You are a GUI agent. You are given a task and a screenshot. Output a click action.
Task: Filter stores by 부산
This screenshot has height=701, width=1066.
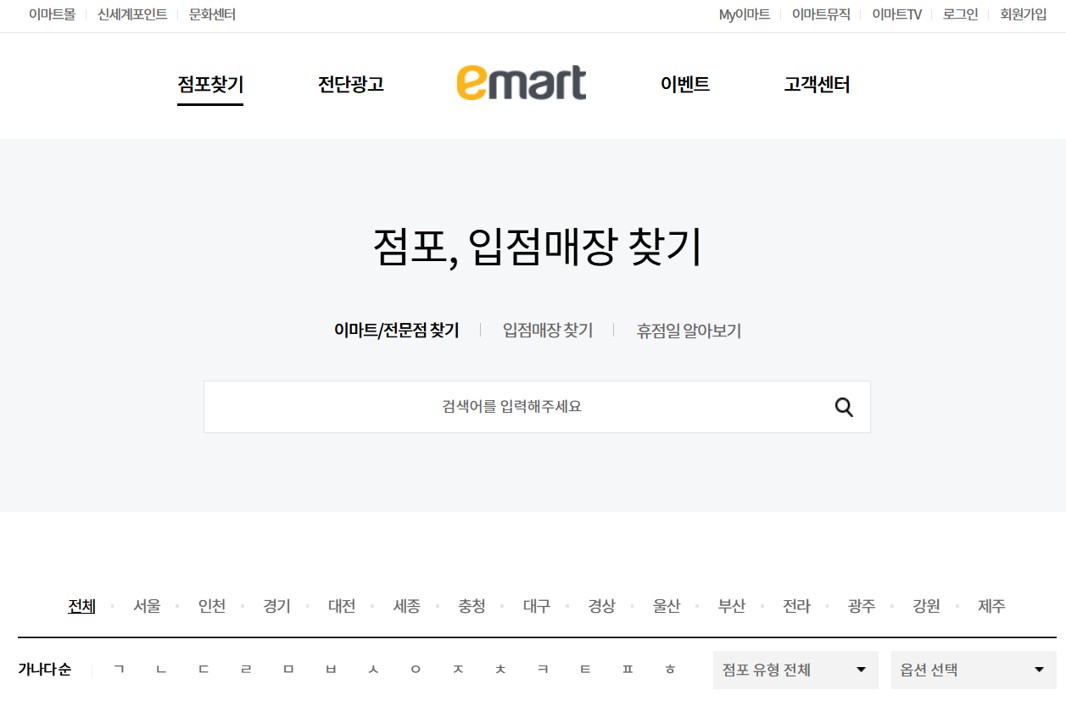click(x=732, y=606)
